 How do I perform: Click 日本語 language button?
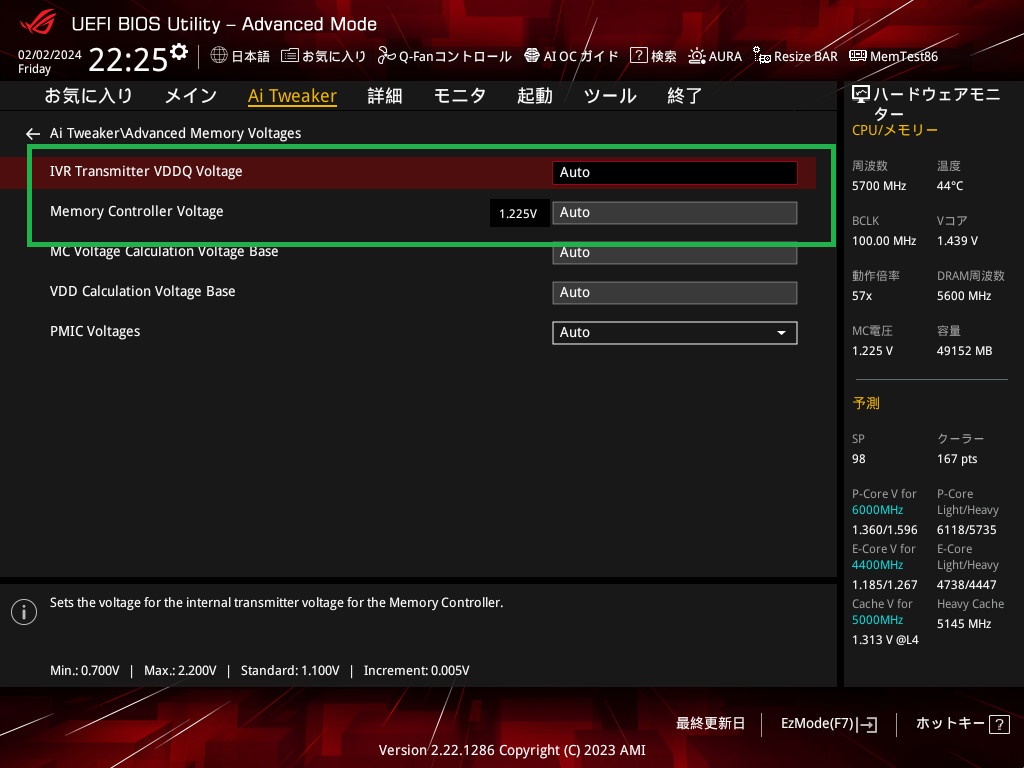tap(240, 56)
